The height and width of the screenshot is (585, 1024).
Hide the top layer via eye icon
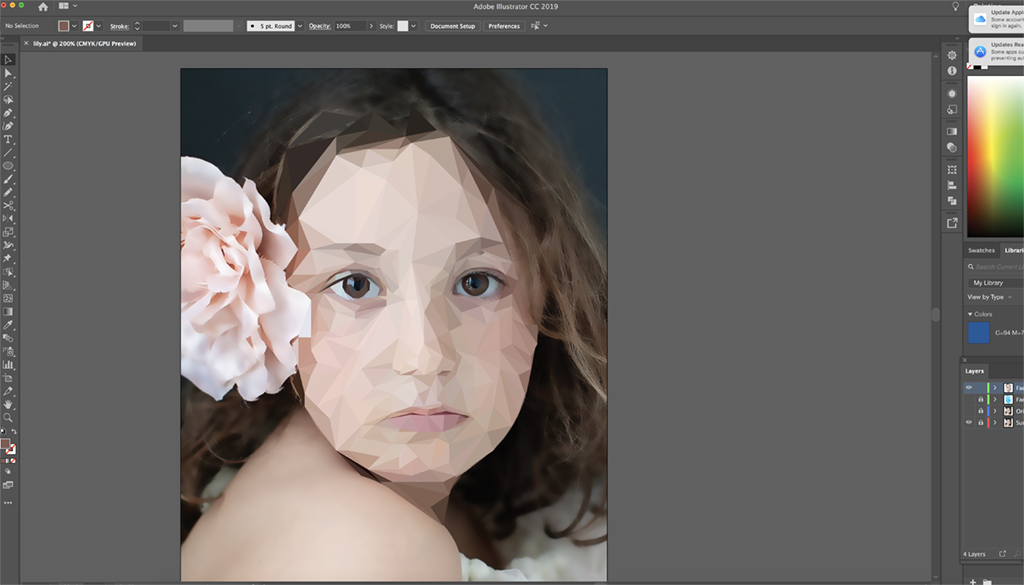969,387
